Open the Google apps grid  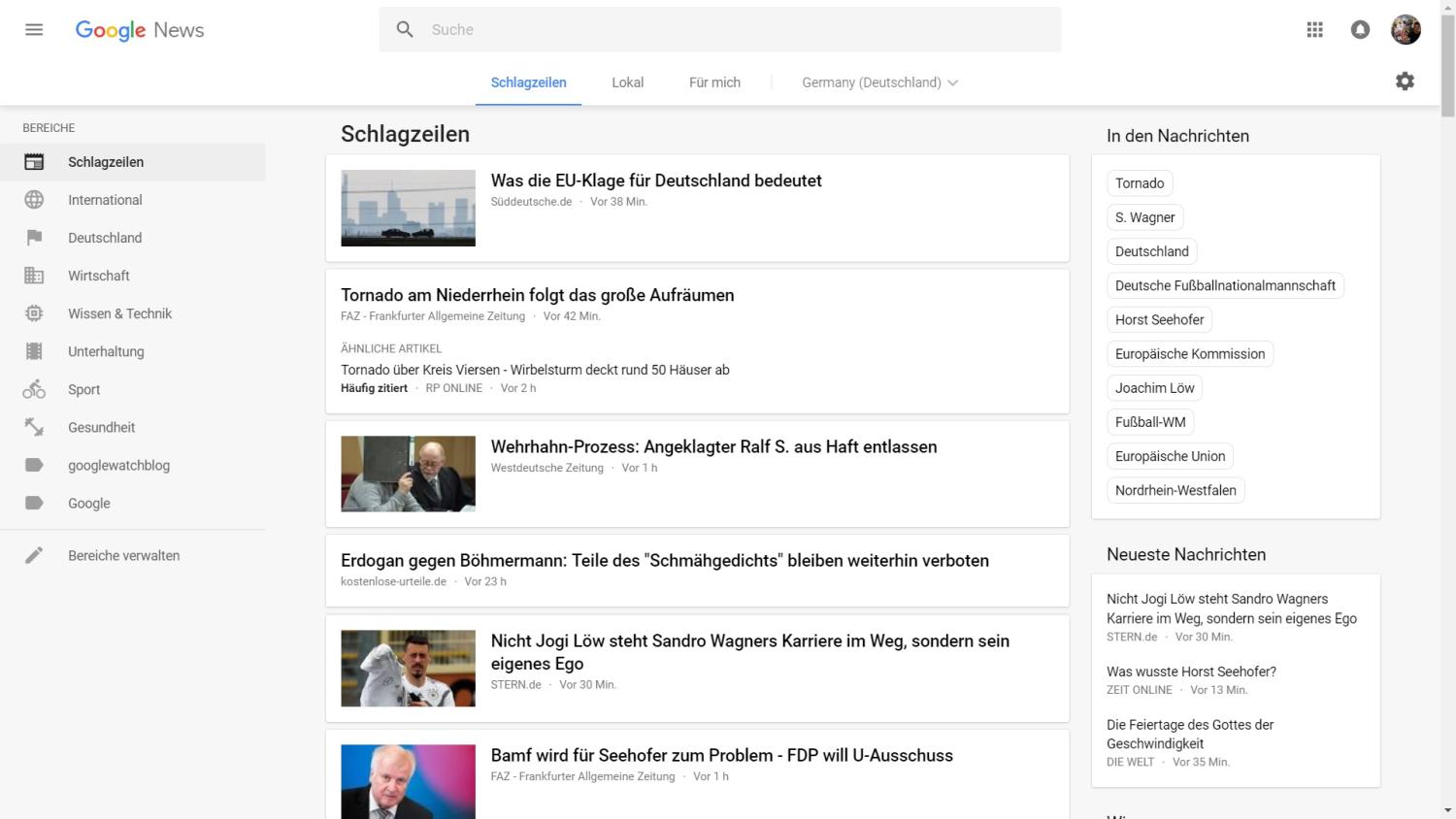1315,30
